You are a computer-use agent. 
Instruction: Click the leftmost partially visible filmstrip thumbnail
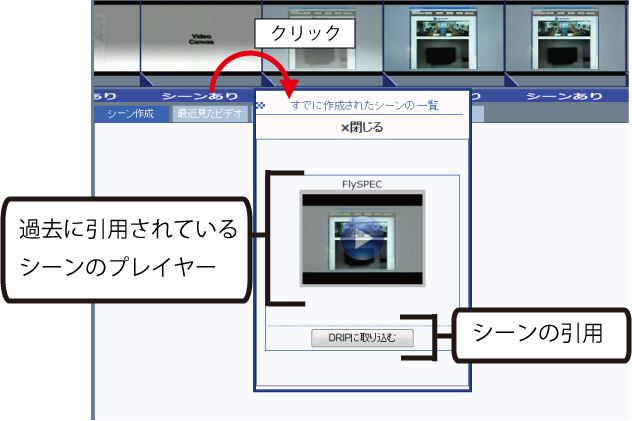(x=116, y=39)
